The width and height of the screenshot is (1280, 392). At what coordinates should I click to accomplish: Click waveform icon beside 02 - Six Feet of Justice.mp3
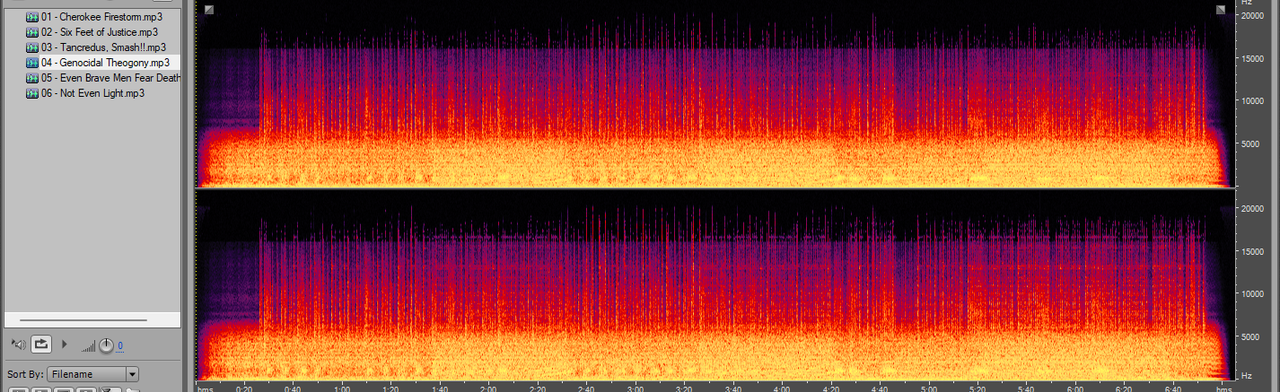coord(32,32)
